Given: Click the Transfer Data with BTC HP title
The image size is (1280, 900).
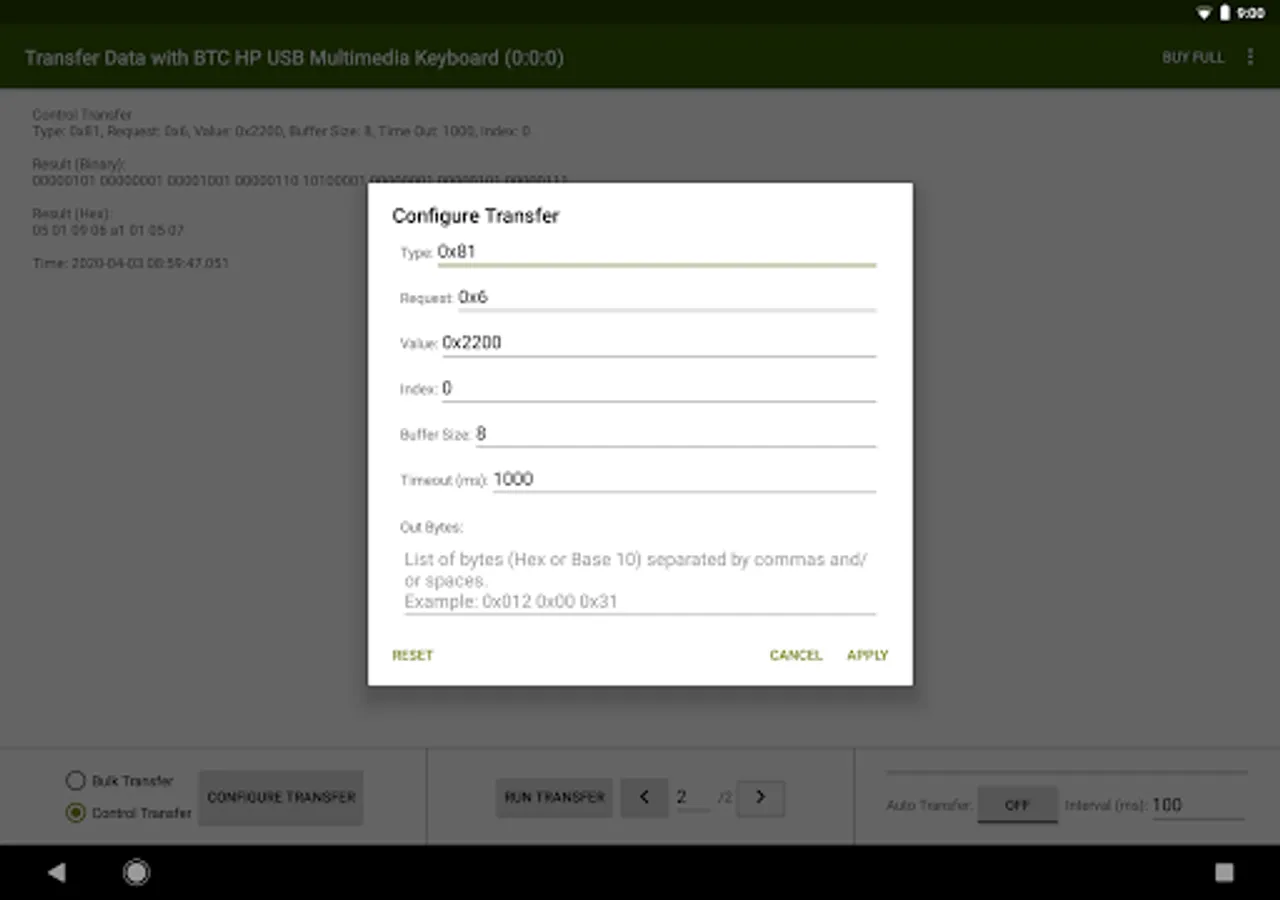Looking at the screenshot, I should click(294, 58).
